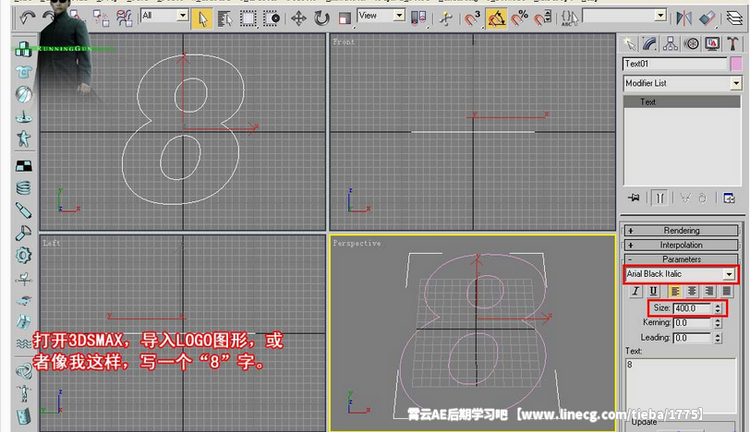Click the Undo arrow in main toolbar
Screen dimensions: 750x432
click(27, 18)
